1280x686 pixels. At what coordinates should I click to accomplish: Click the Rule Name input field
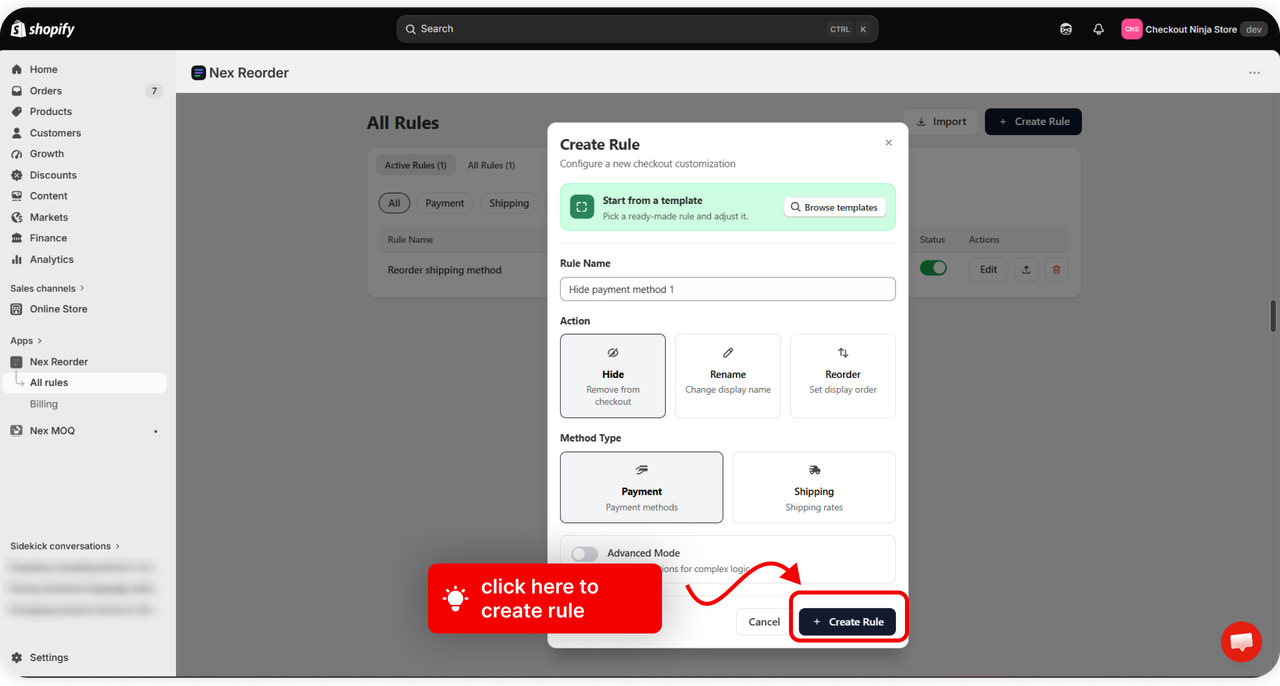(x=728, y=289)
